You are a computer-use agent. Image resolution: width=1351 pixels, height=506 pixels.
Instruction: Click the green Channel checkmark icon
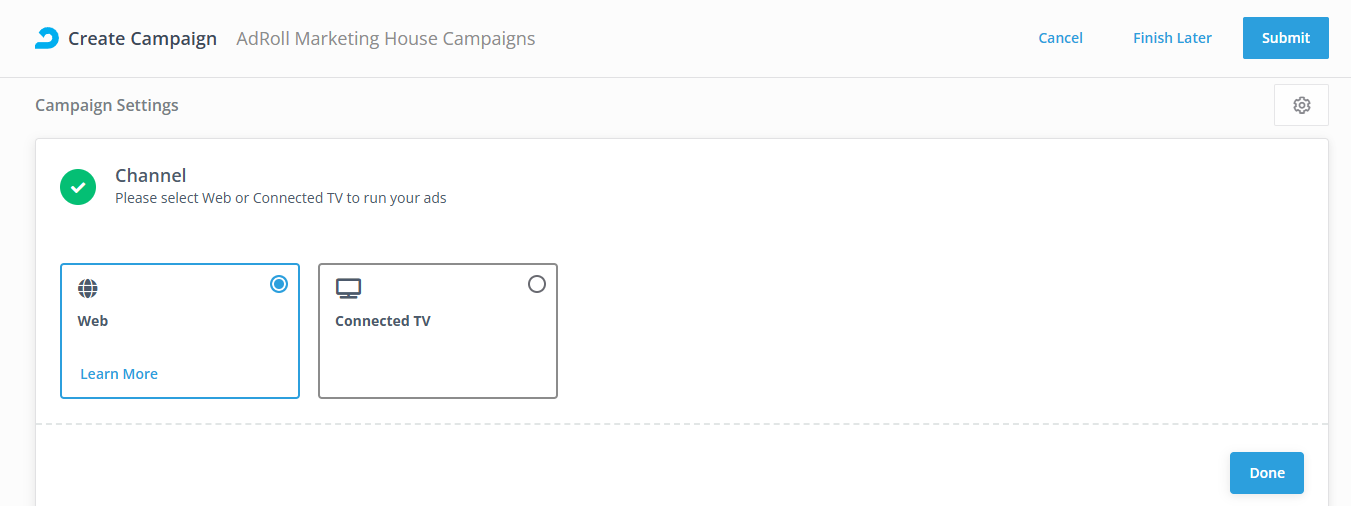[x=78, y=187]
